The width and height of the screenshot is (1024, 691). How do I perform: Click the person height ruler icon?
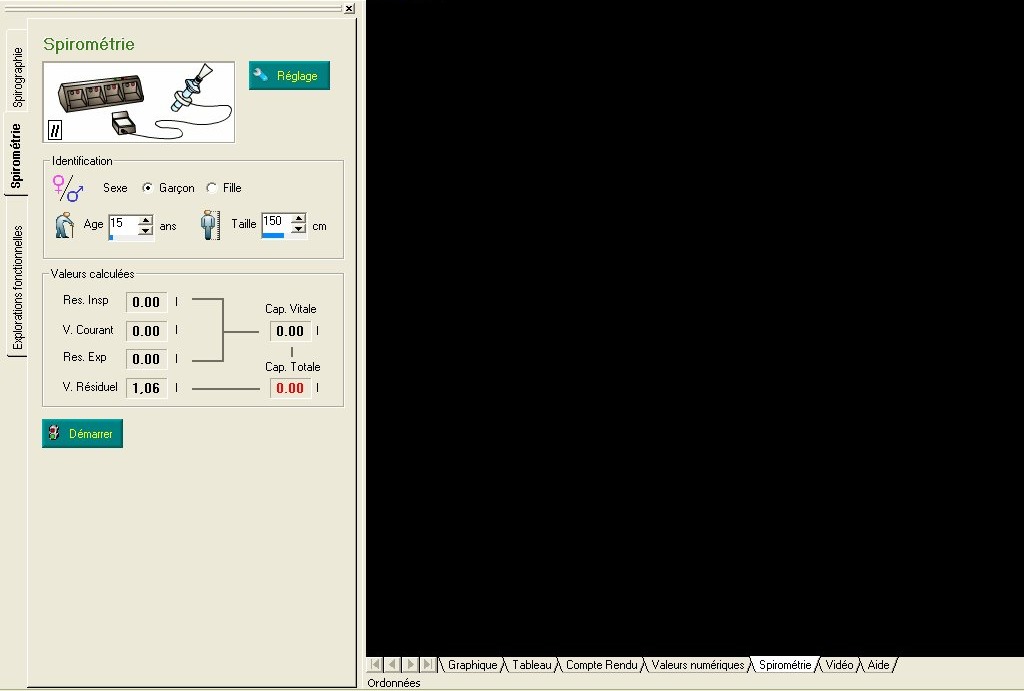coord(210,225)
